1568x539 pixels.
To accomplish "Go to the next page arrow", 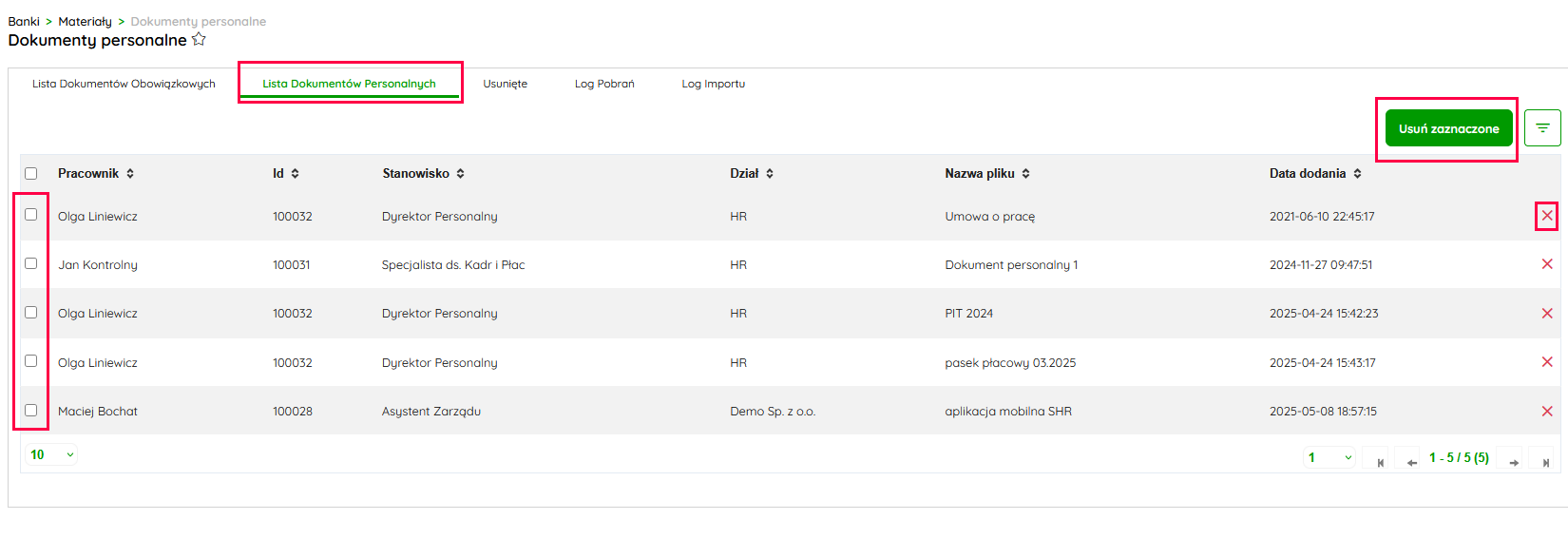I will coord(1513,461).
